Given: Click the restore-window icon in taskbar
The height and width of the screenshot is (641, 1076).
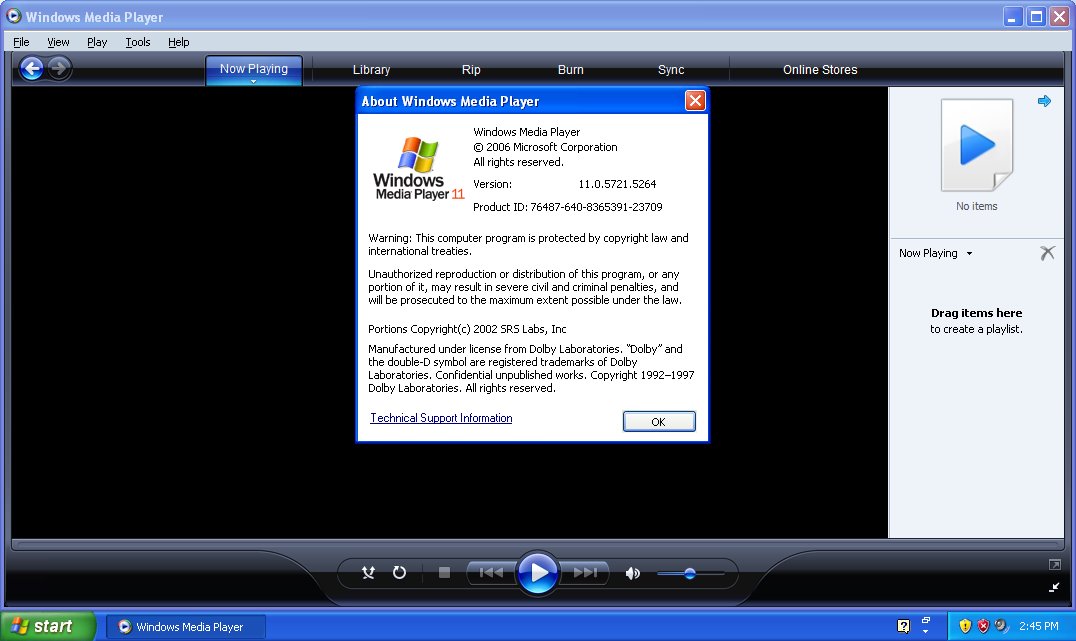Looking at the screenshot, I should pos(926,620).
